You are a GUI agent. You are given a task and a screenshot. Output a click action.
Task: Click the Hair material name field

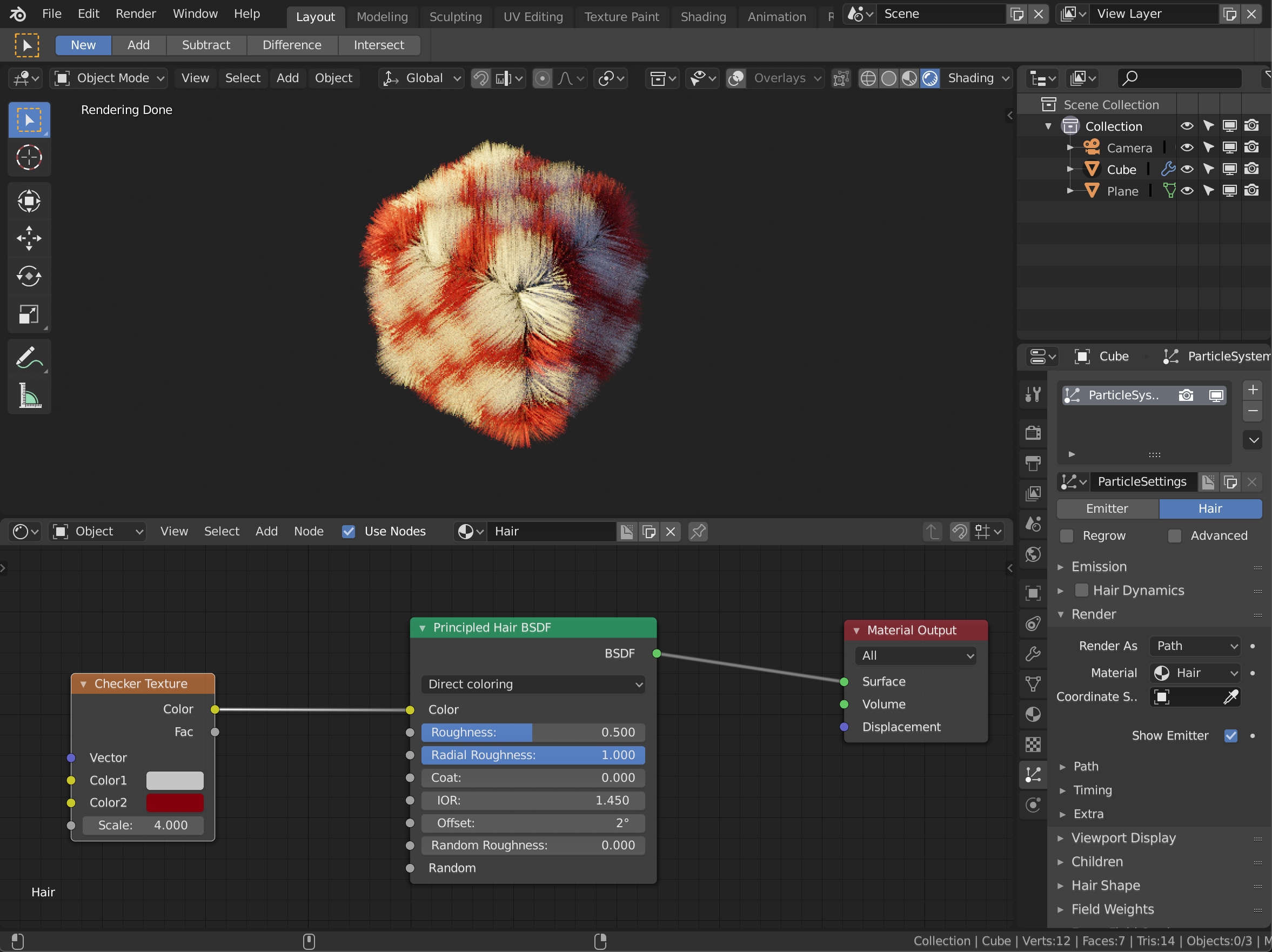click(552, 531)
